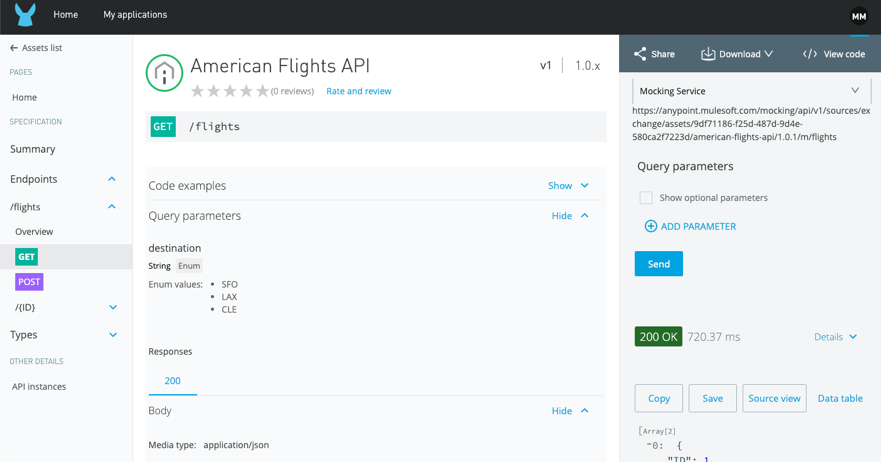Show the Code examples section
This screenshot has width=881, height=462.
(568, 185)
